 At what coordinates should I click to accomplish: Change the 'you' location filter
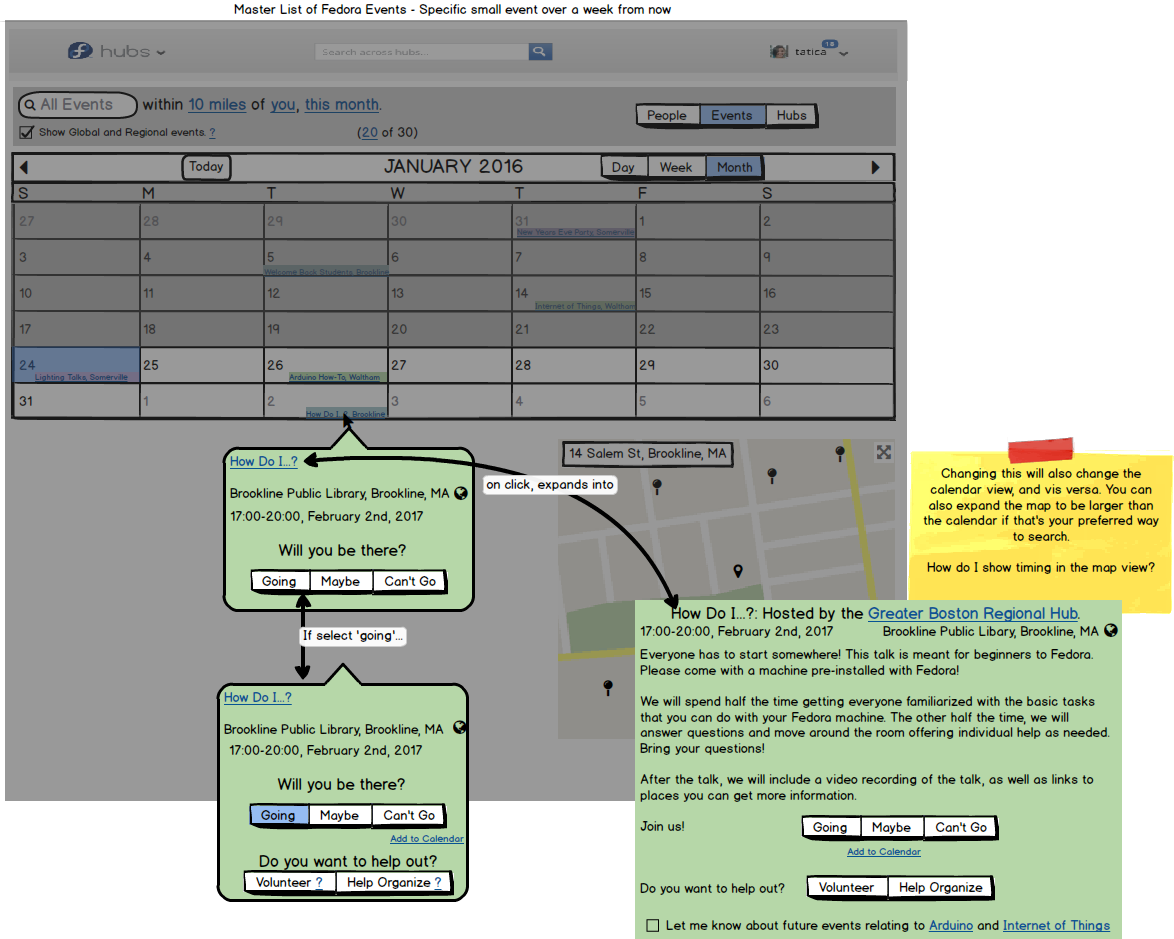click(x=283, y=105)
